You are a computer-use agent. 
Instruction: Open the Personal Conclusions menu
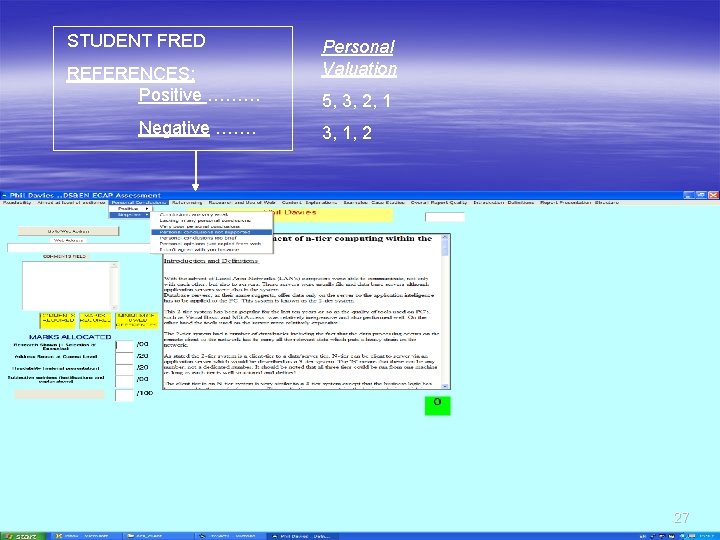139,202
